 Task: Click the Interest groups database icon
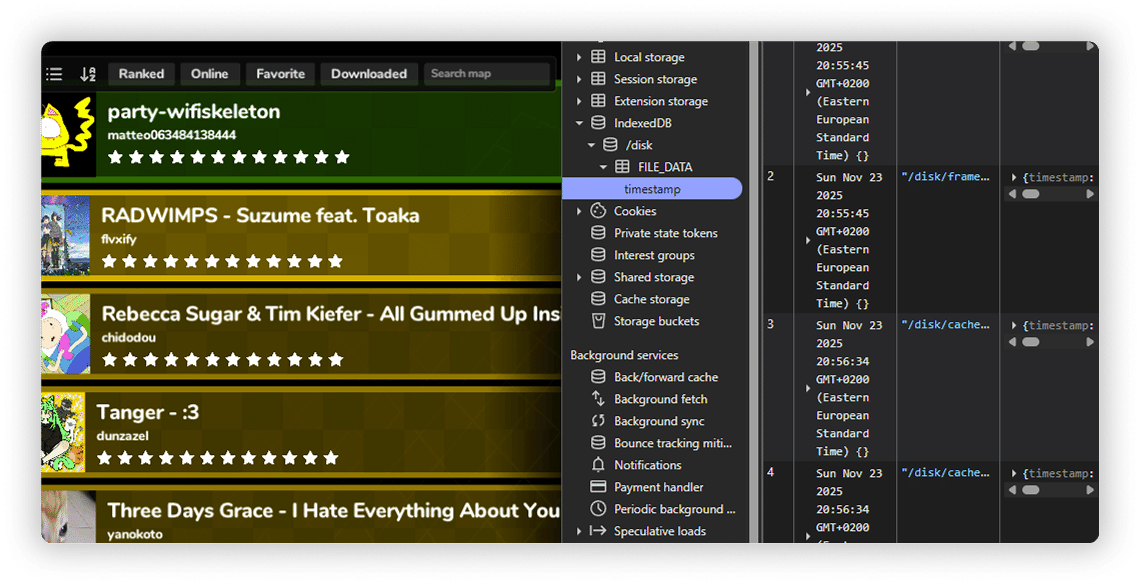click(598, 255)
